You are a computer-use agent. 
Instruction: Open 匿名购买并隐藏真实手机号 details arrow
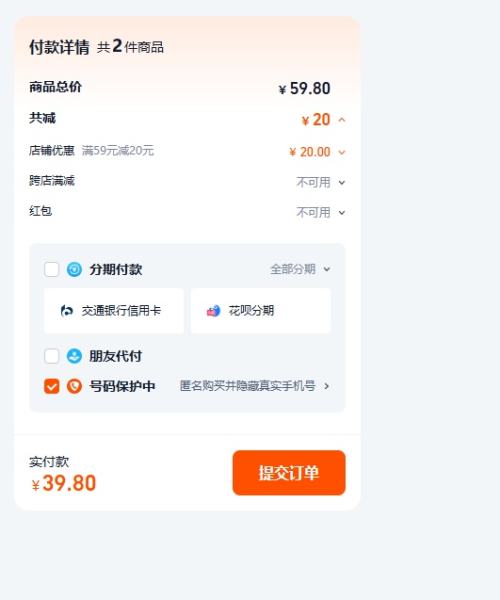pyautogui.click(x=326, y=386)
